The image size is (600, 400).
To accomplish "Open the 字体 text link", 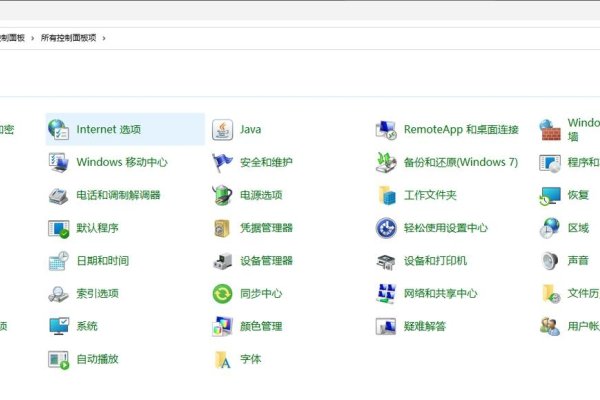I will 251,359.
